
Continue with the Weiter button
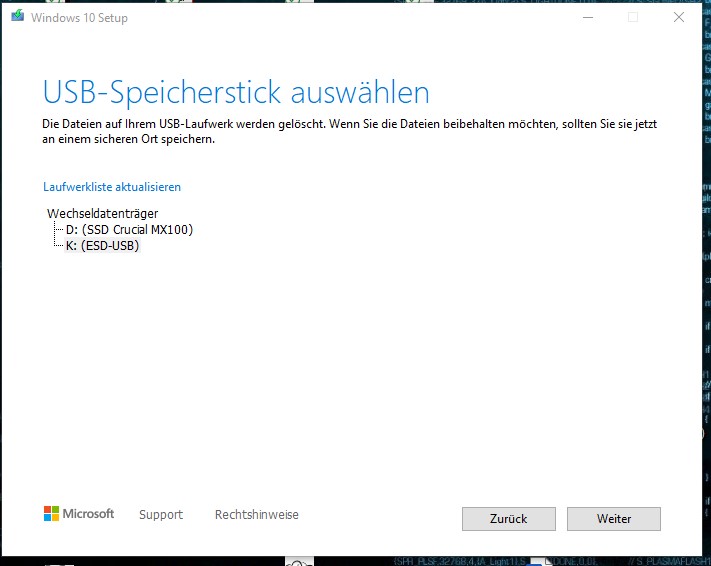(614, 519)
